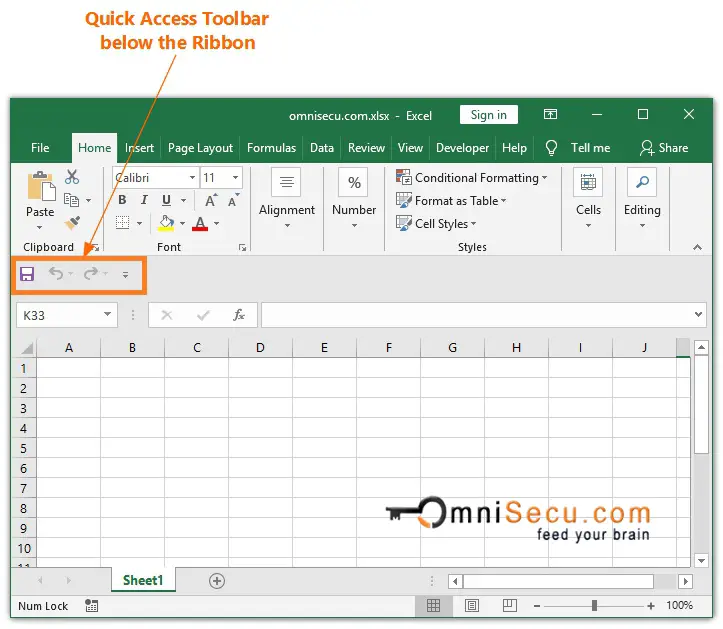Open Format as Table menu
The height and width of the screenshot is (629, 723).
coord(451,201)
